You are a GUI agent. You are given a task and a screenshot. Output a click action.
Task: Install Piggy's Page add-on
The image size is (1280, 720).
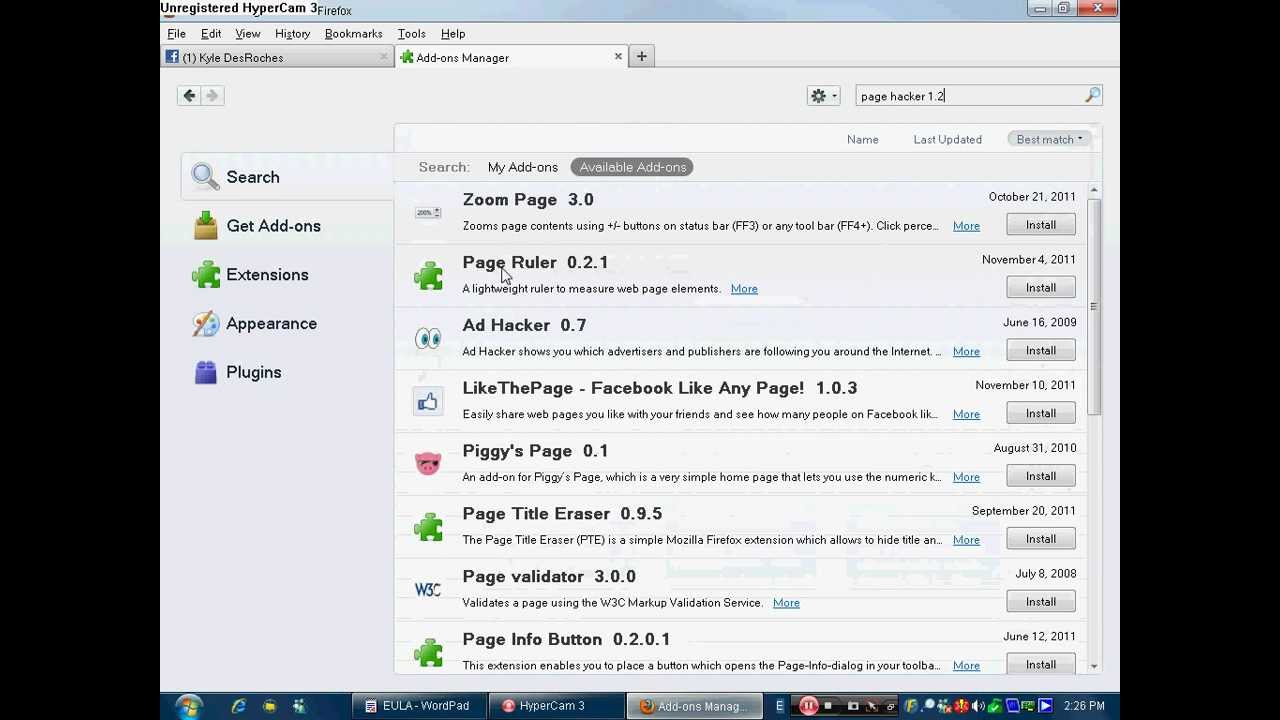(x=1040, y=477)
